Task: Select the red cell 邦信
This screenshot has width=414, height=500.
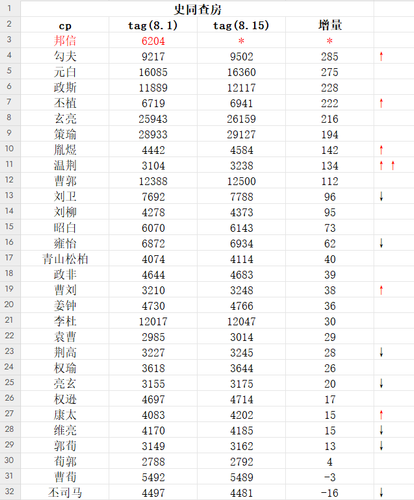Action: pyautogui.click(x=65, y=41)
